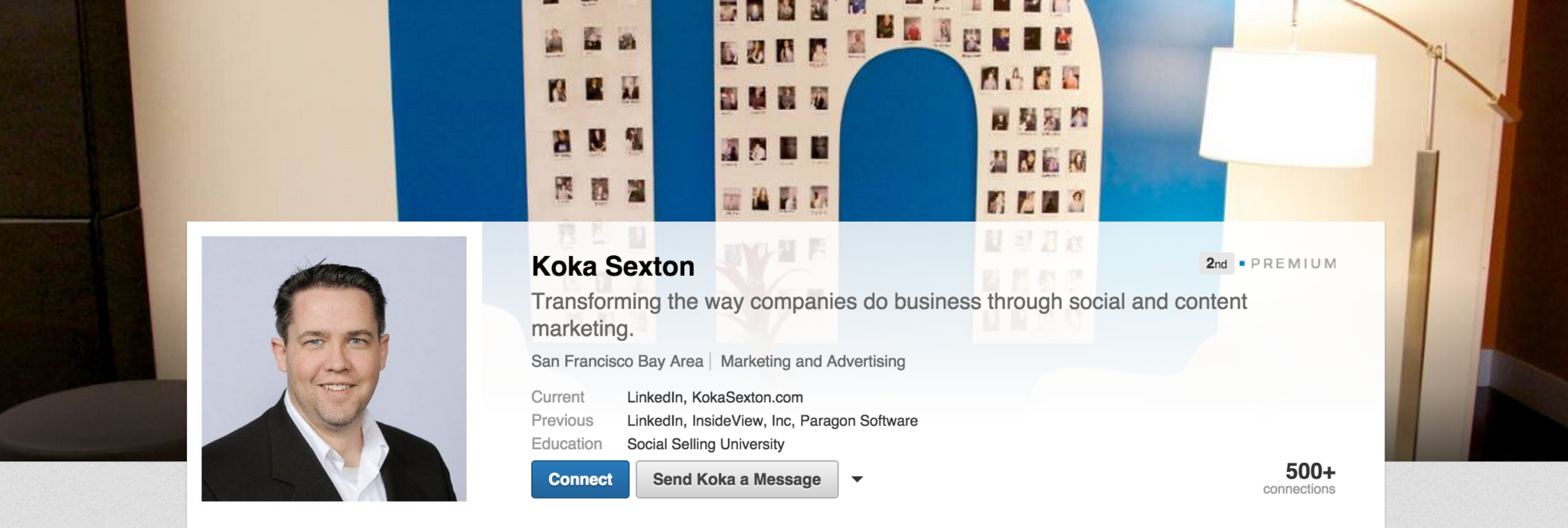Open the Marketing and Advertising industry link
This screenshot has height=528, width=1568.
tap(813, 361)
